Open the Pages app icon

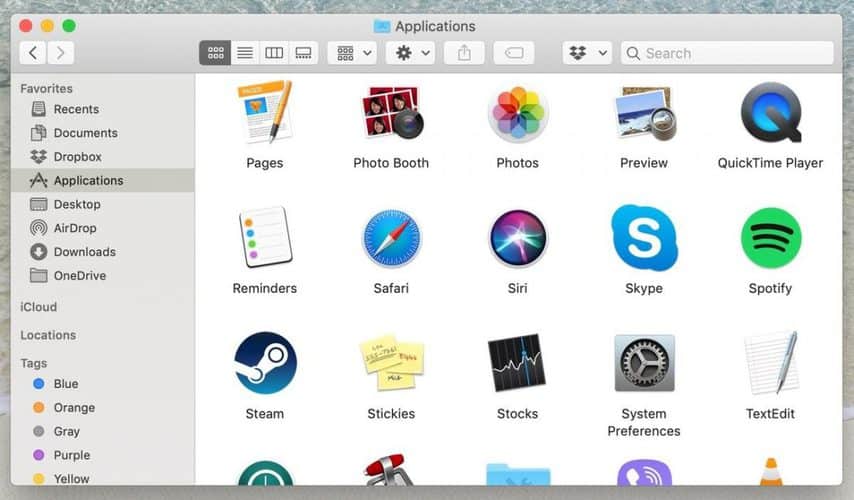point(265,112)
